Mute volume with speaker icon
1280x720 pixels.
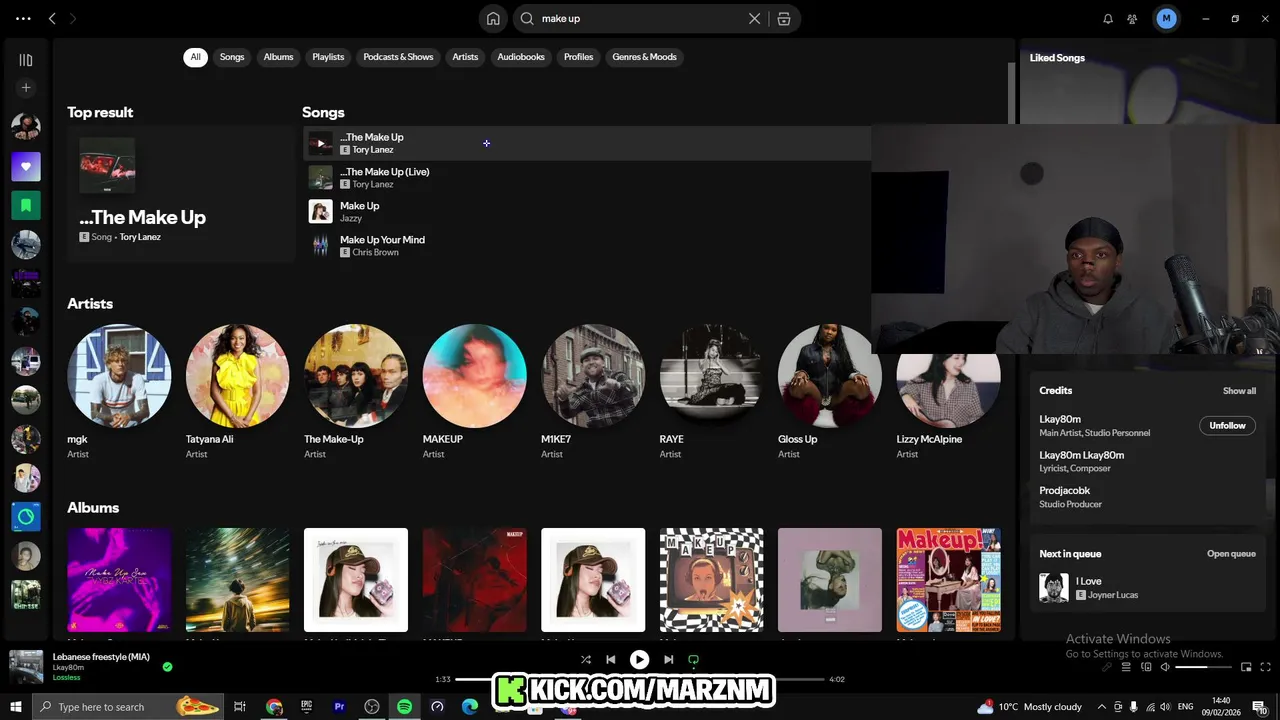[x=1166, y=667]
